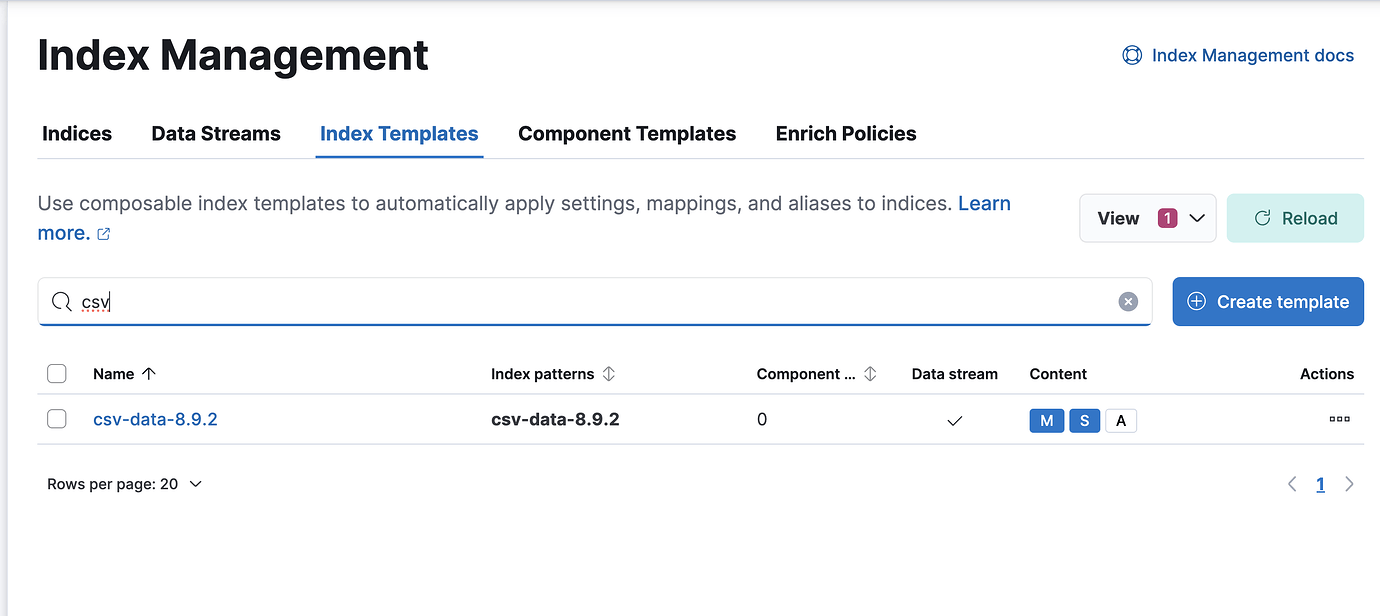Expand the Rows per page selector

point(124,484)
